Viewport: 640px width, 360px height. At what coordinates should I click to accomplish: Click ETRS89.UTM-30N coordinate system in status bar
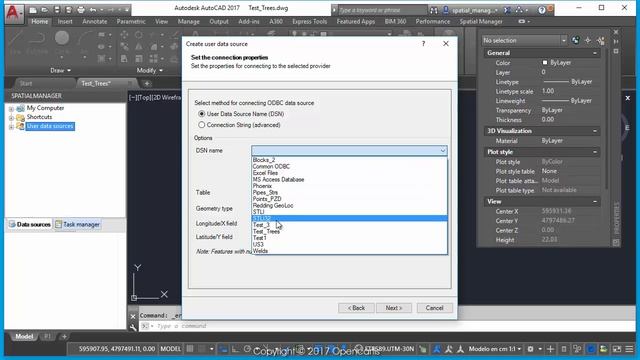tap(389, 349)
